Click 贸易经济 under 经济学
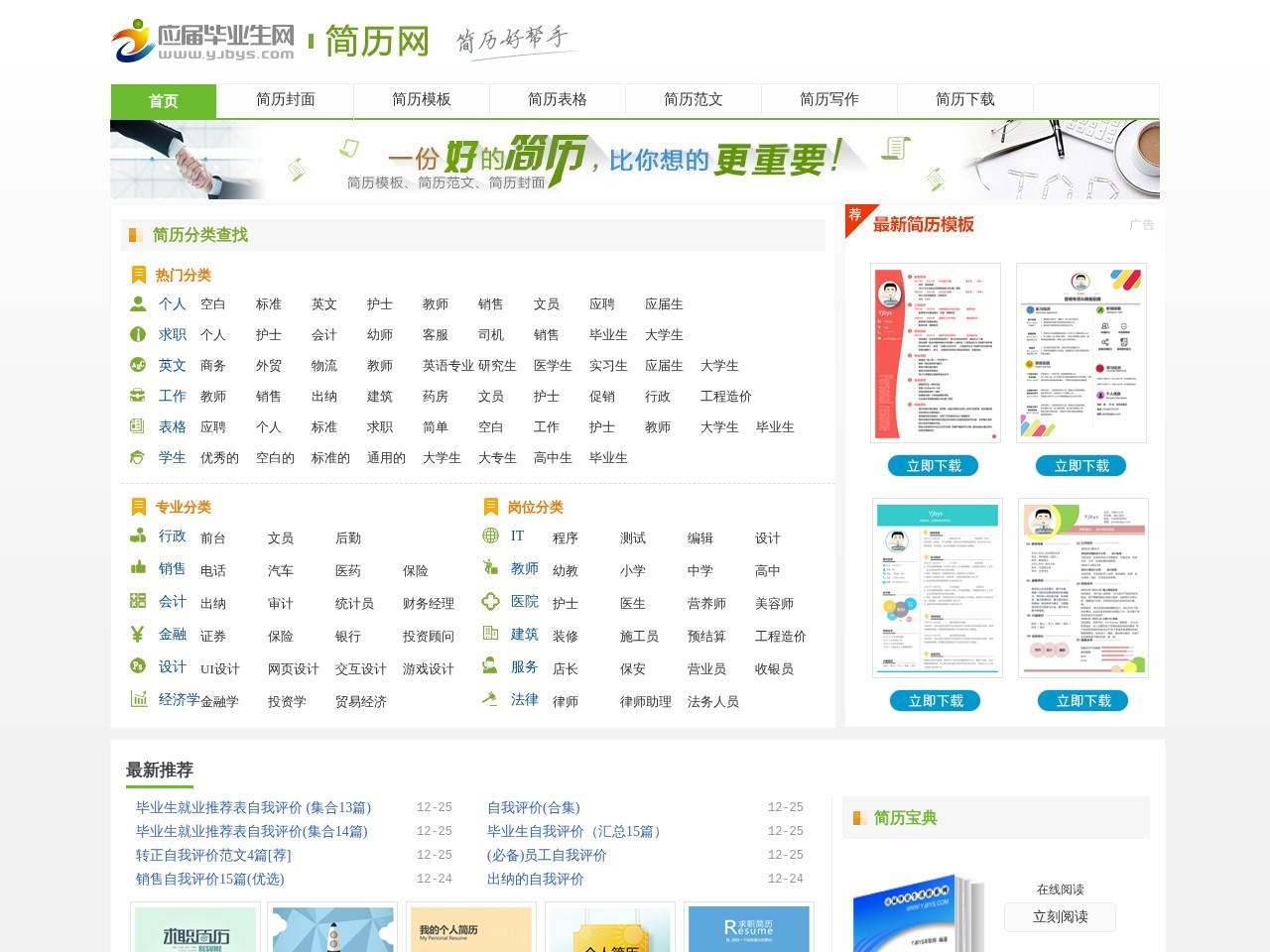 tap(361, 701)
